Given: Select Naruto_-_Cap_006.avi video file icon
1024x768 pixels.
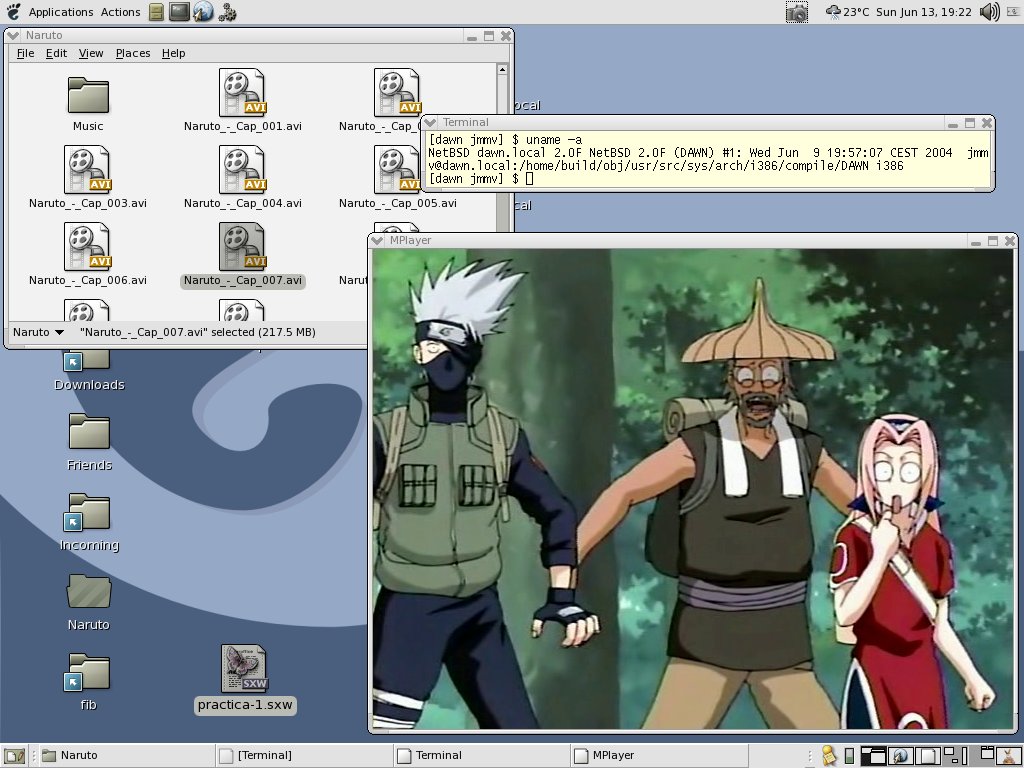Looking at the screenshot, I should [88, 247].
